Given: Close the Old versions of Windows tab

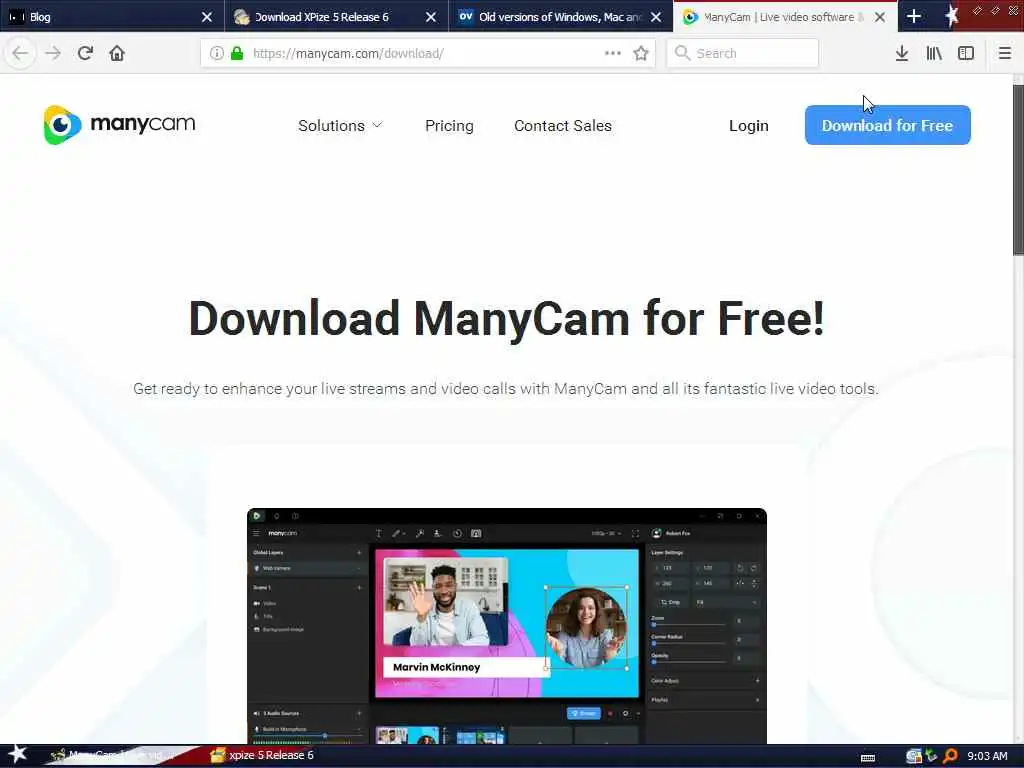Looking at the screenshot, I should [654, 17].
